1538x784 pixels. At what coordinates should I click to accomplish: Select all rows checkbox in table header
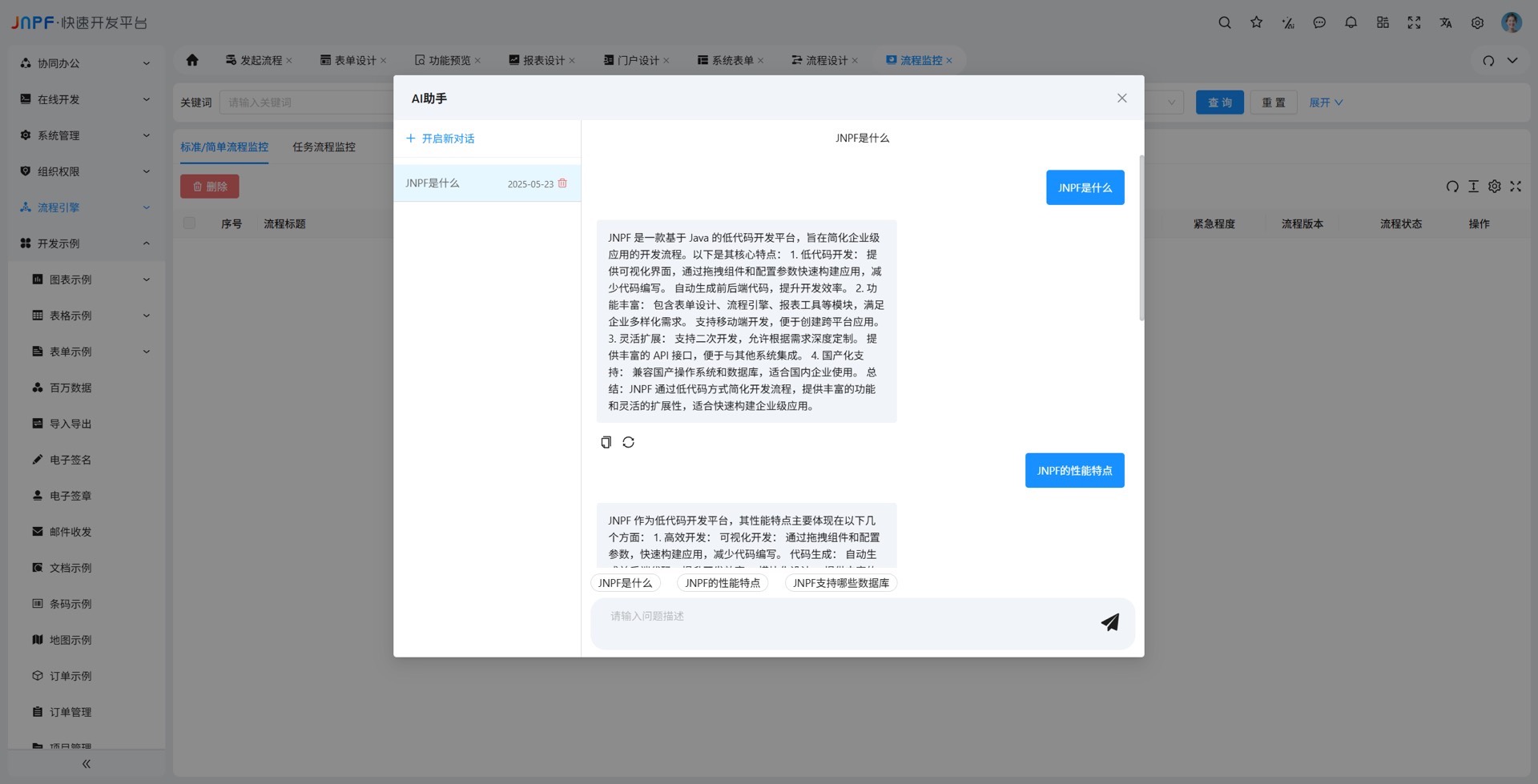[189, 223]
